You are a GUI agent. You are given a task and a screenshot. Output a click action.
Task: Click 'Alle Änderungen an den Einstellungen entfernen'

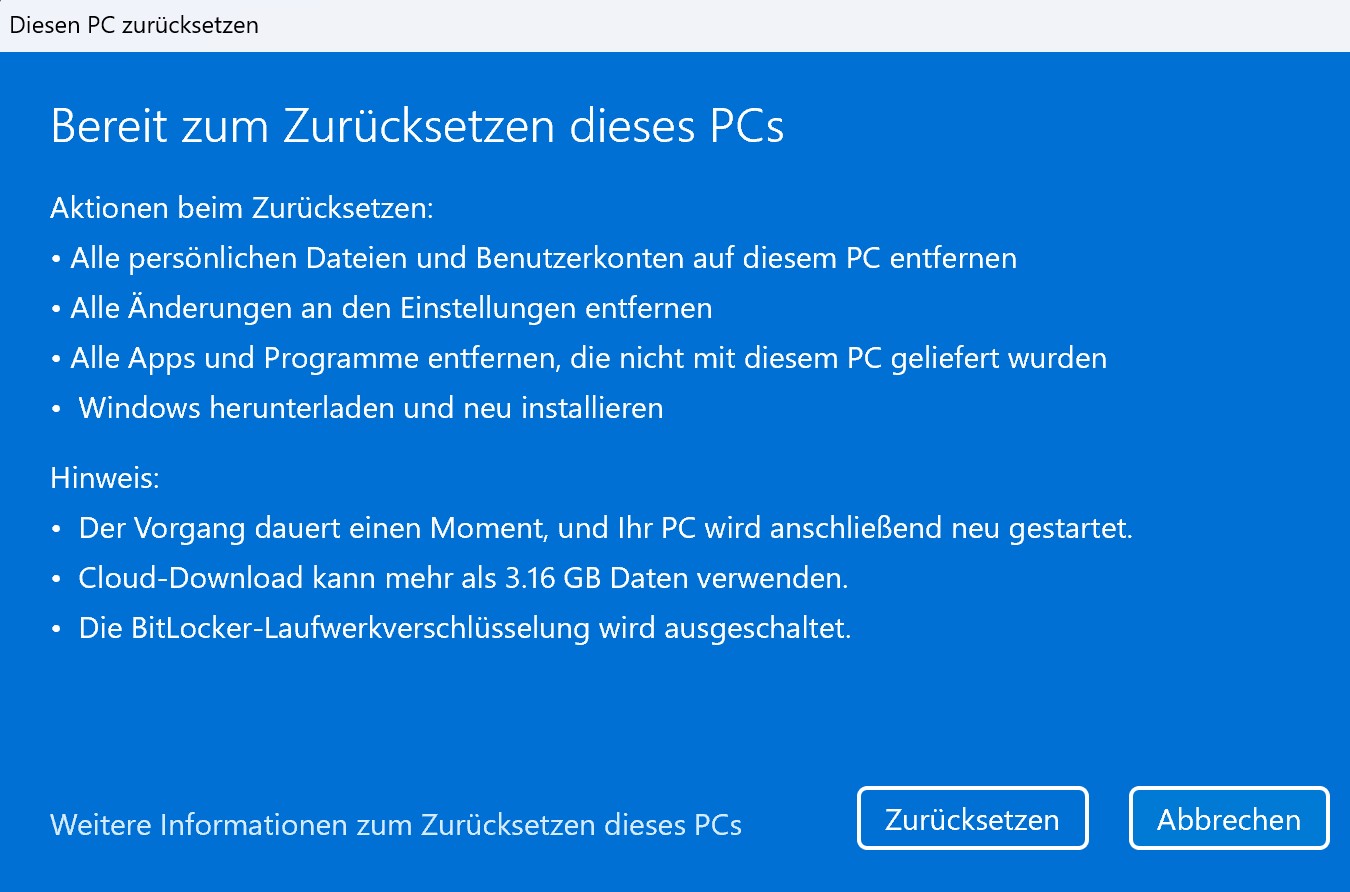pos(391,308)
